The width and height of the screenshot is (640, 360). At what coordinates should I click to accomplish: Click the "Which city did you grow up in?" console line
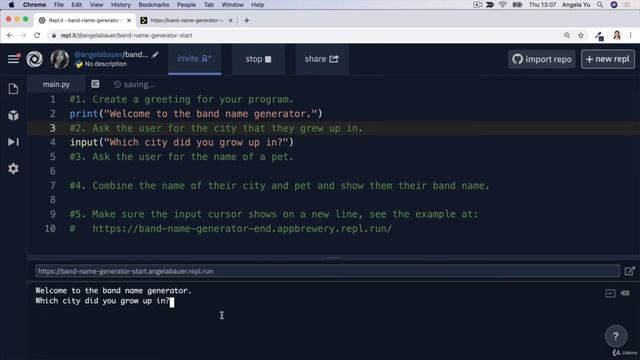(x=102, y=301)
